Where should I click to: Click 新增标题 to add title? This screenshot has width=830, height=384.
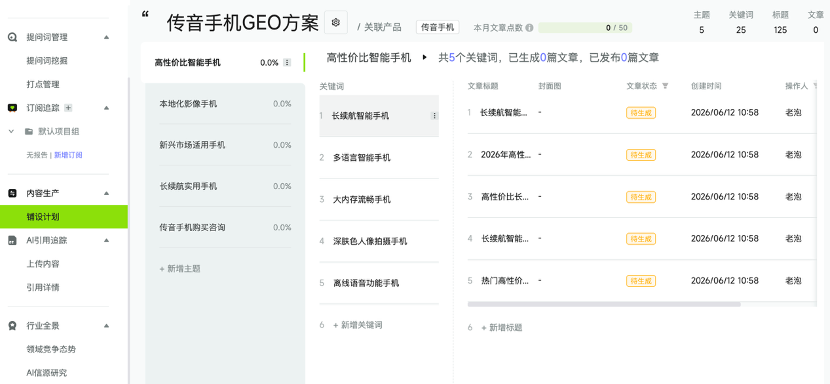501,328
